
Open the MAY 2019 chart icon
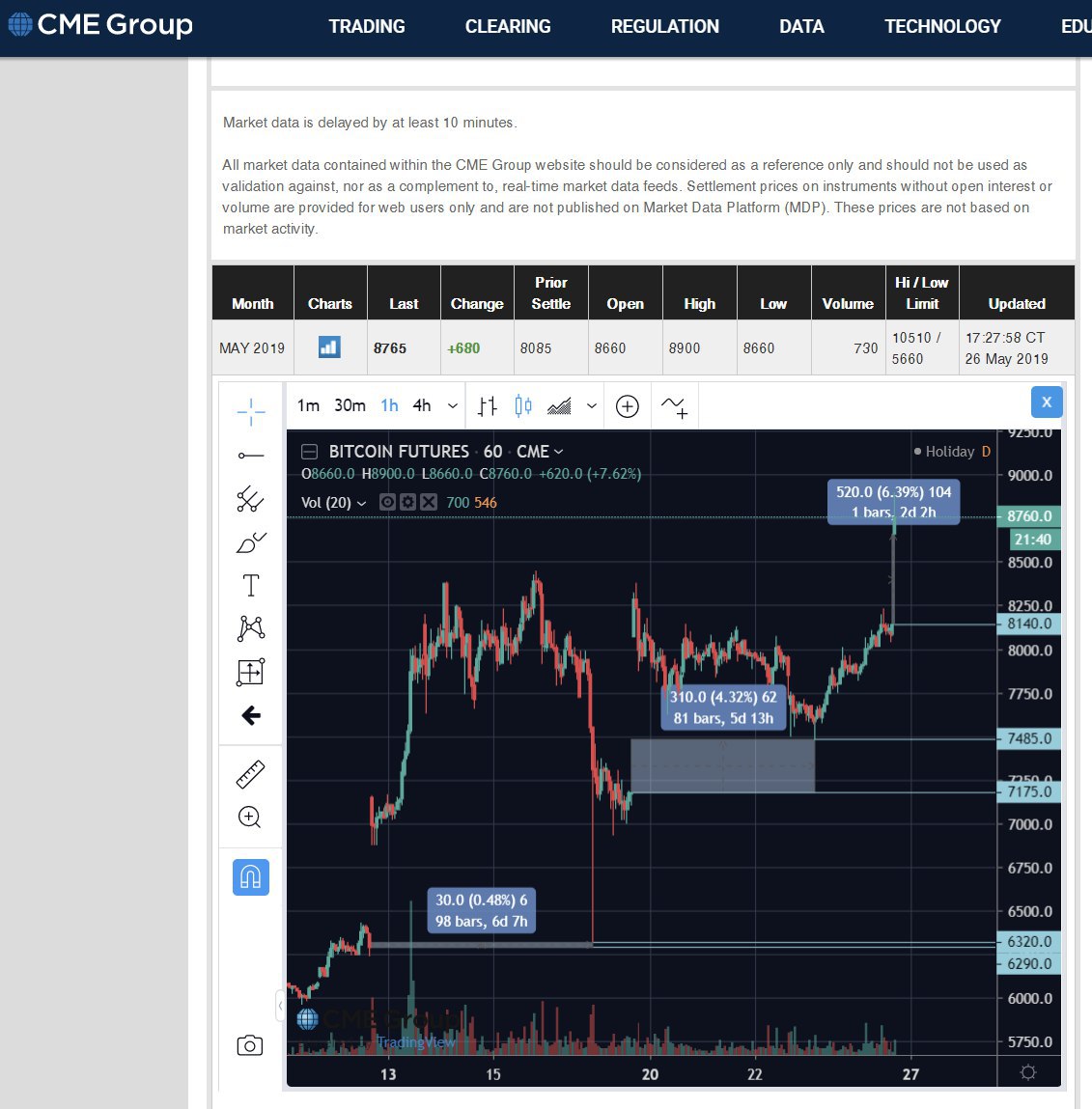329,347
